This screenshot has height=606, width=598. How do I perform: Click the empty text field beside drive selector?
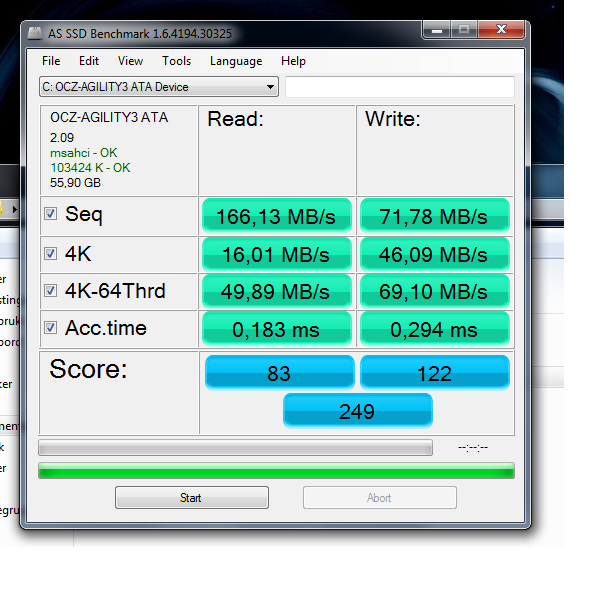[x=400, y=87]
